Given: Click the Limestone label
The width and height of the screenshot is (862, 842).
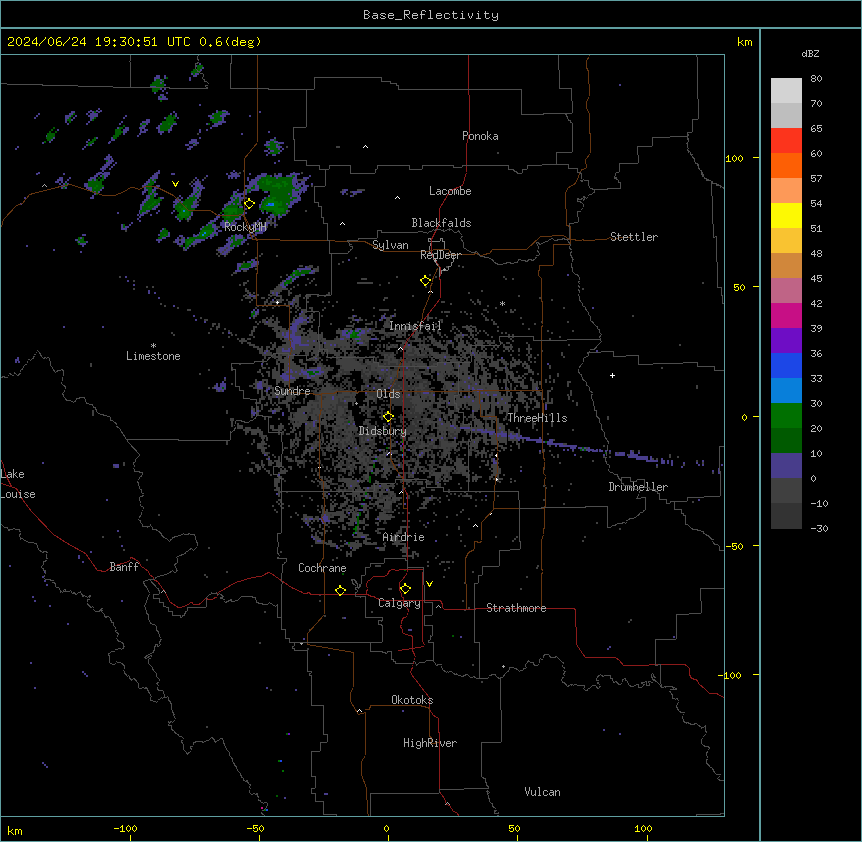Looking at the screenshot, I should (x=153, y=356).
